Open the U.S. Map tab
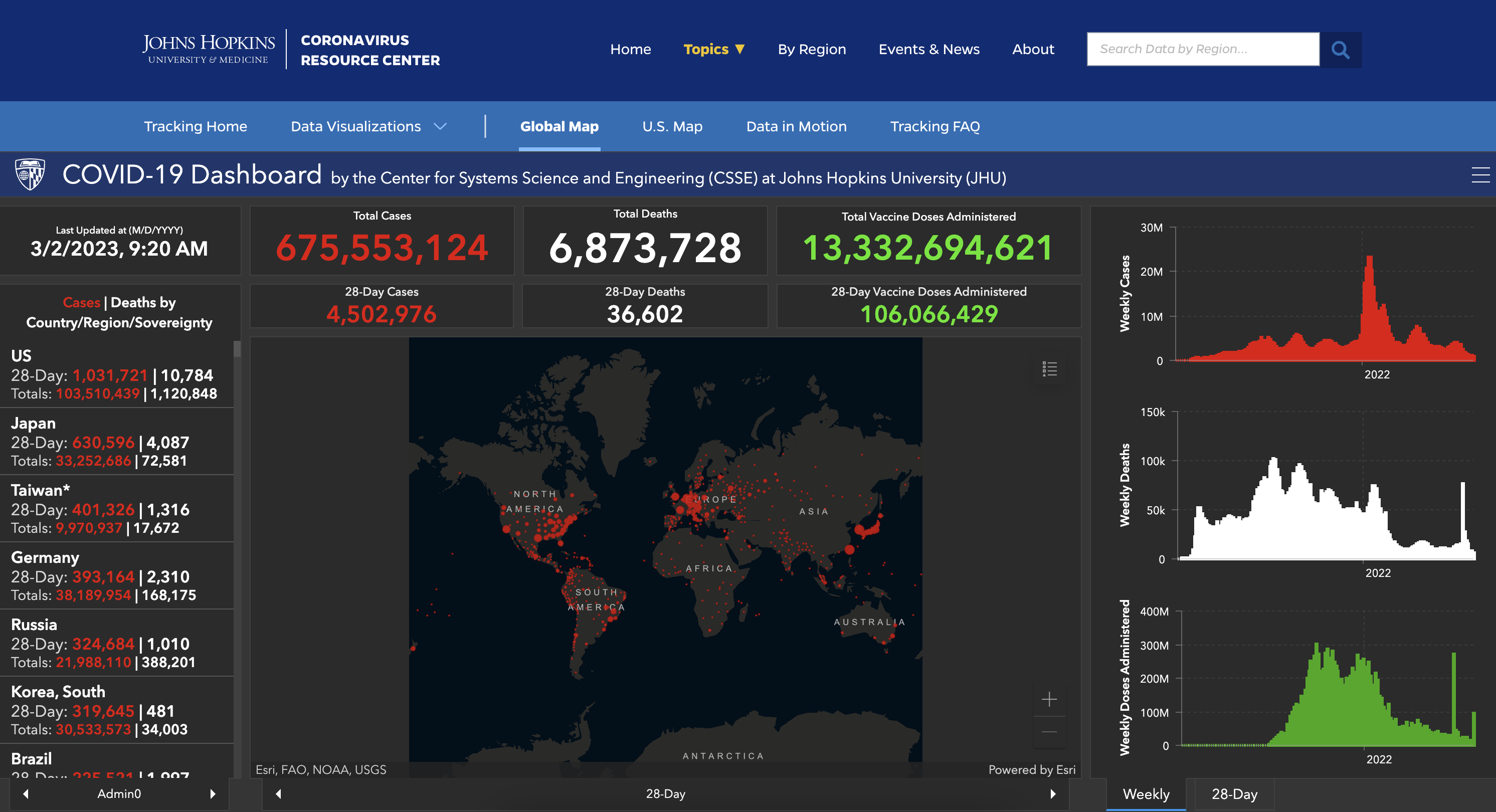 pos(672,127)
